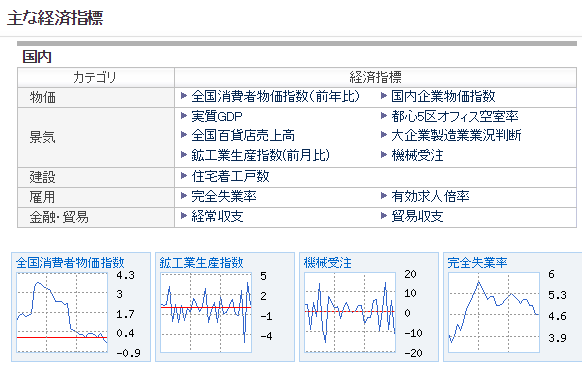Open the 全国消費者物価指数 line chart thumbnail
Screen dimensions: 582x377
pyautogui.click(x=62, y=312)
